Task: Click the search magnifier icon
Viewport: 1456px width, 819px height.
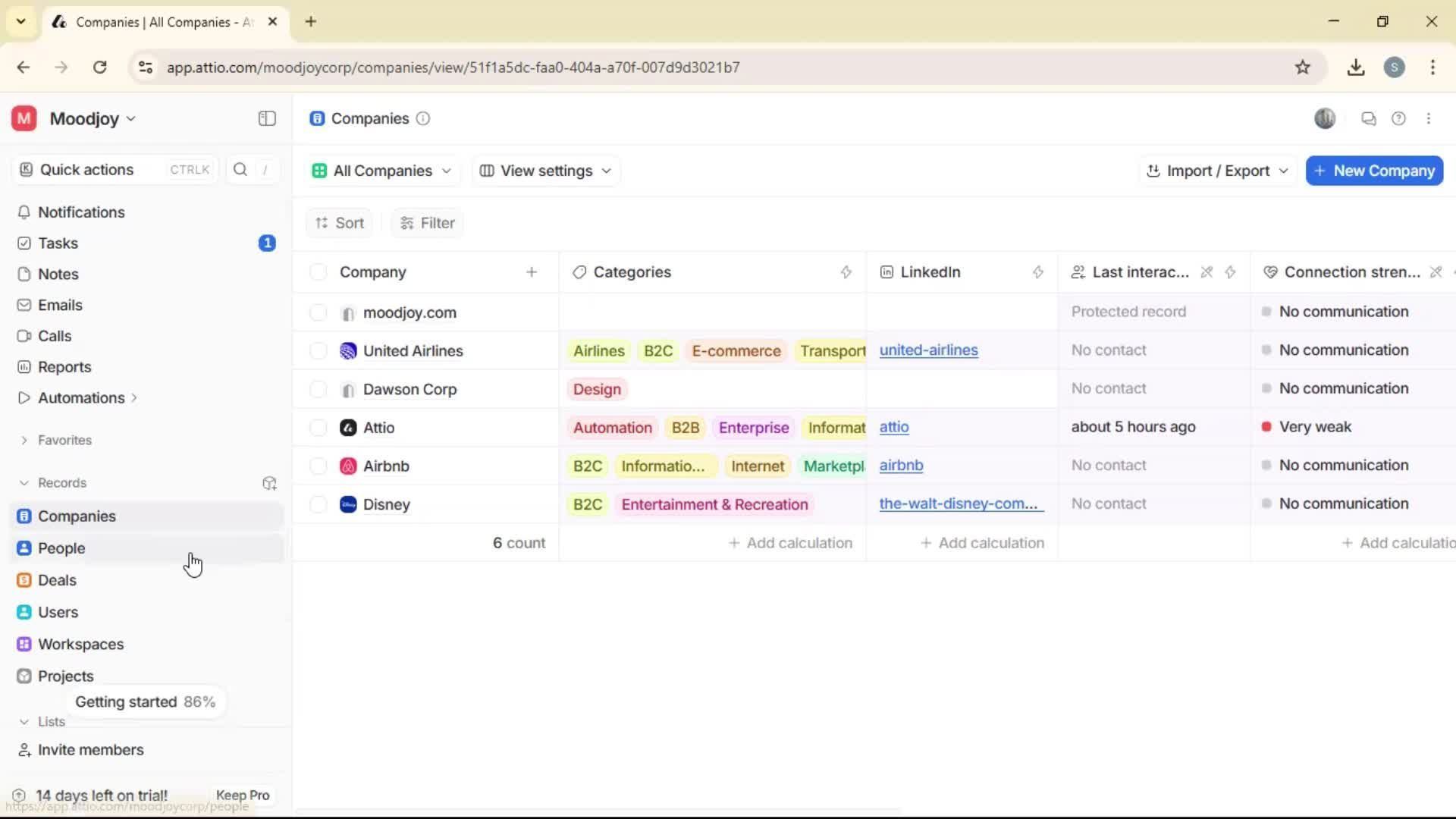Action: click(240, 170)
